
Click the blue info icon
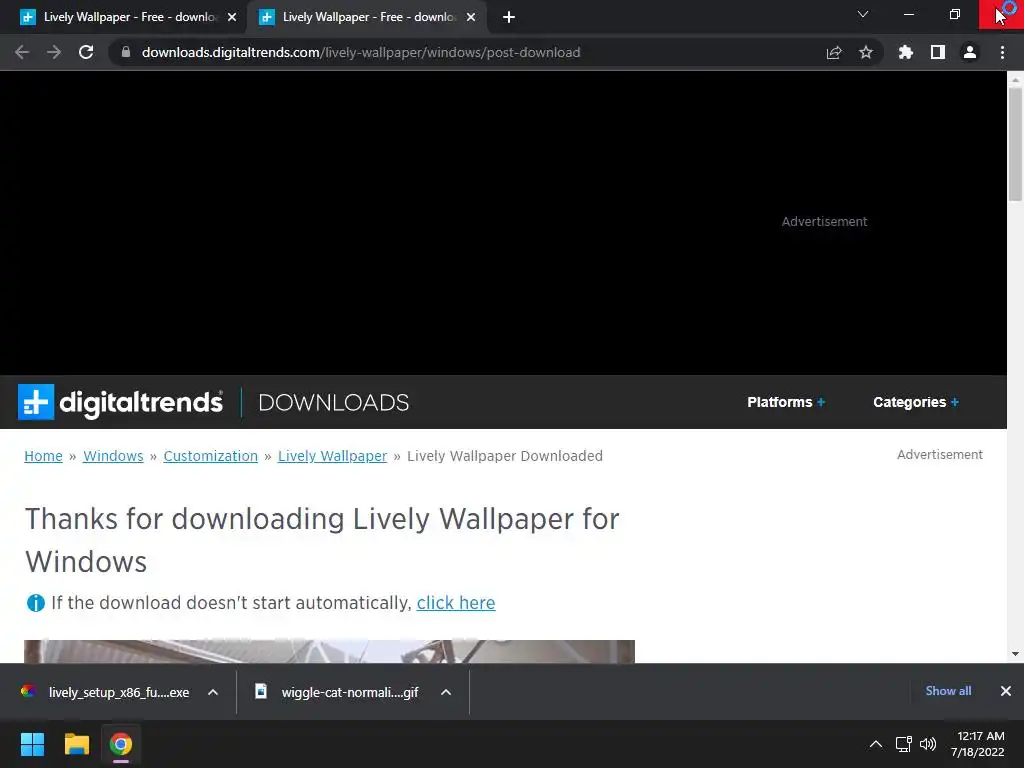click(35, 603)
